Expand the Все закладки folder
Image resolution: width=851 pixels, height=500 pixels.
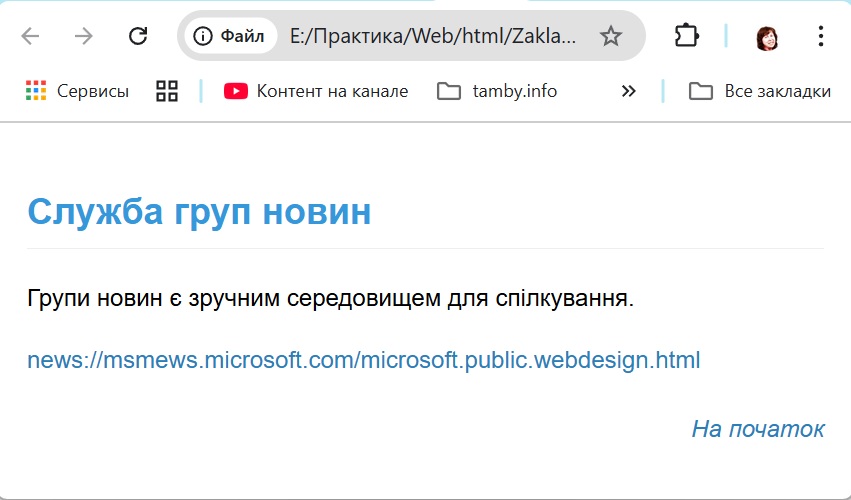click(x=760, y=91)
